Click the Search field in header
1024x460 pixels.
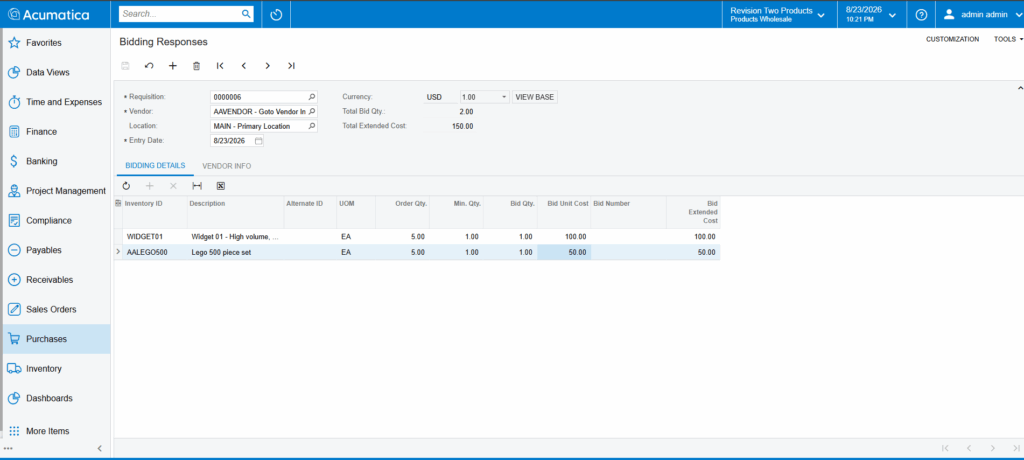180,14
